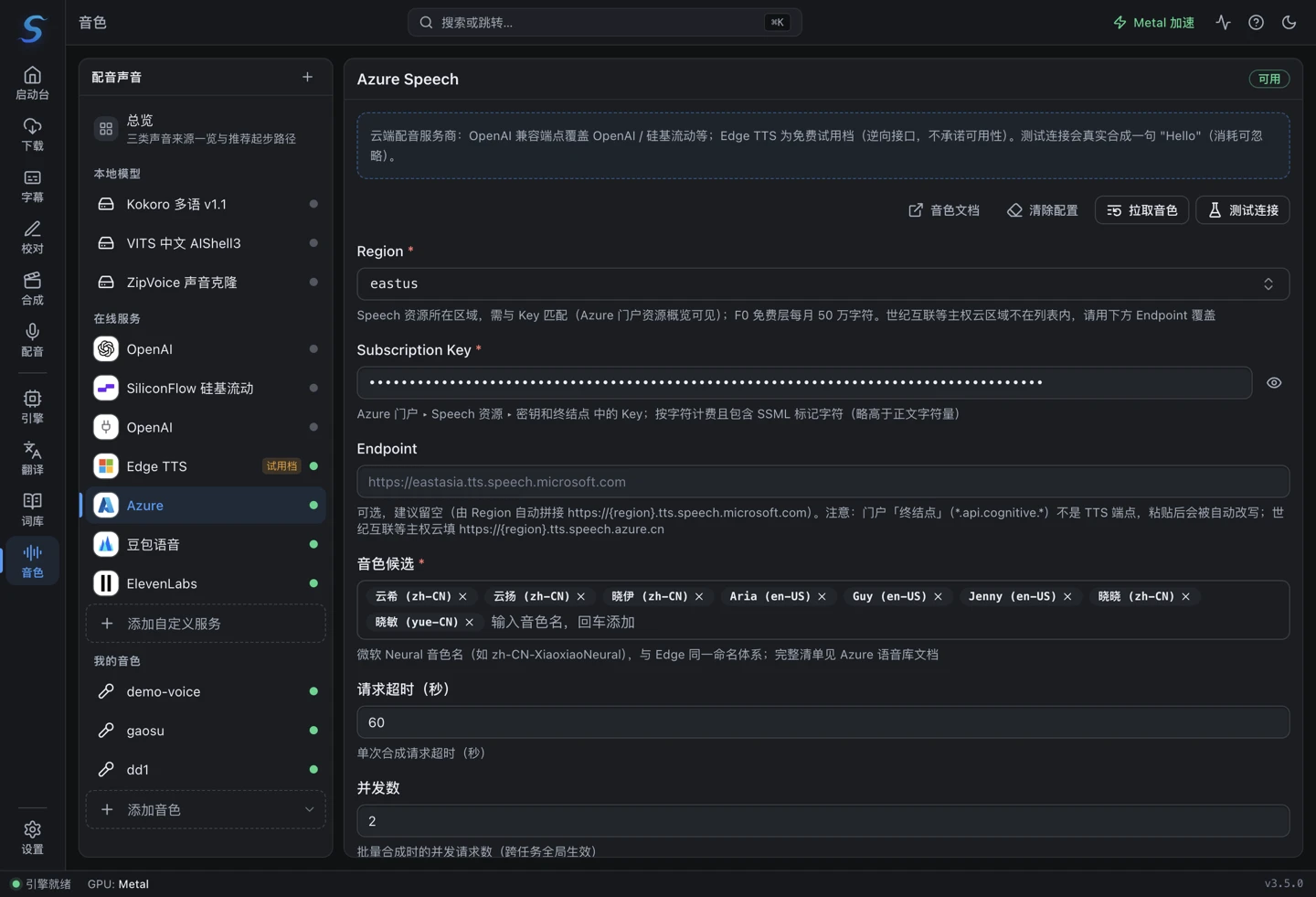This screenshot has height=897, width=1316.
Task: Select VITS 中文 AIShell3 model
Action: pyautogui.click(x=206, y=243)
